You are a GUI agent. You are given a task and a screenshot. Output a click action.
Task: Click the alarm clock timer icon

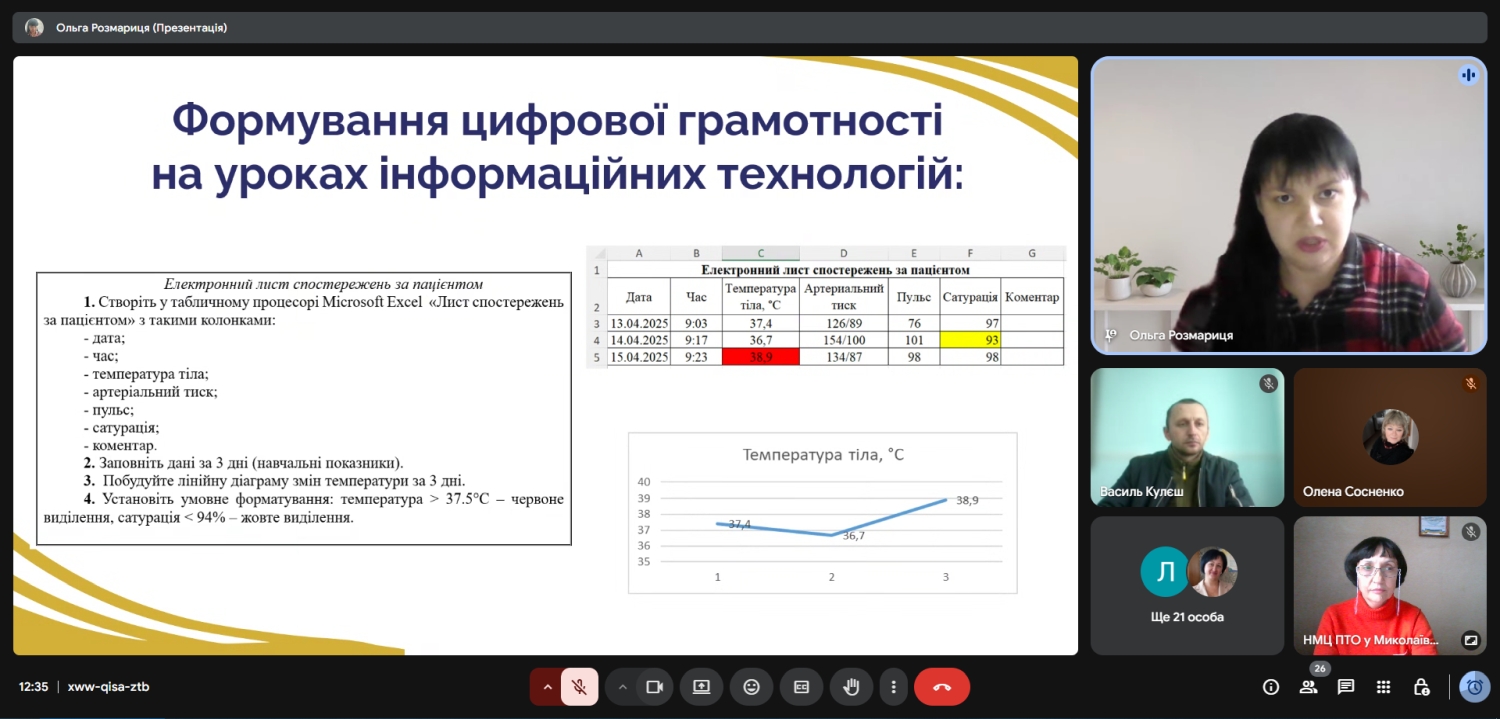(x=1474, y=687)
